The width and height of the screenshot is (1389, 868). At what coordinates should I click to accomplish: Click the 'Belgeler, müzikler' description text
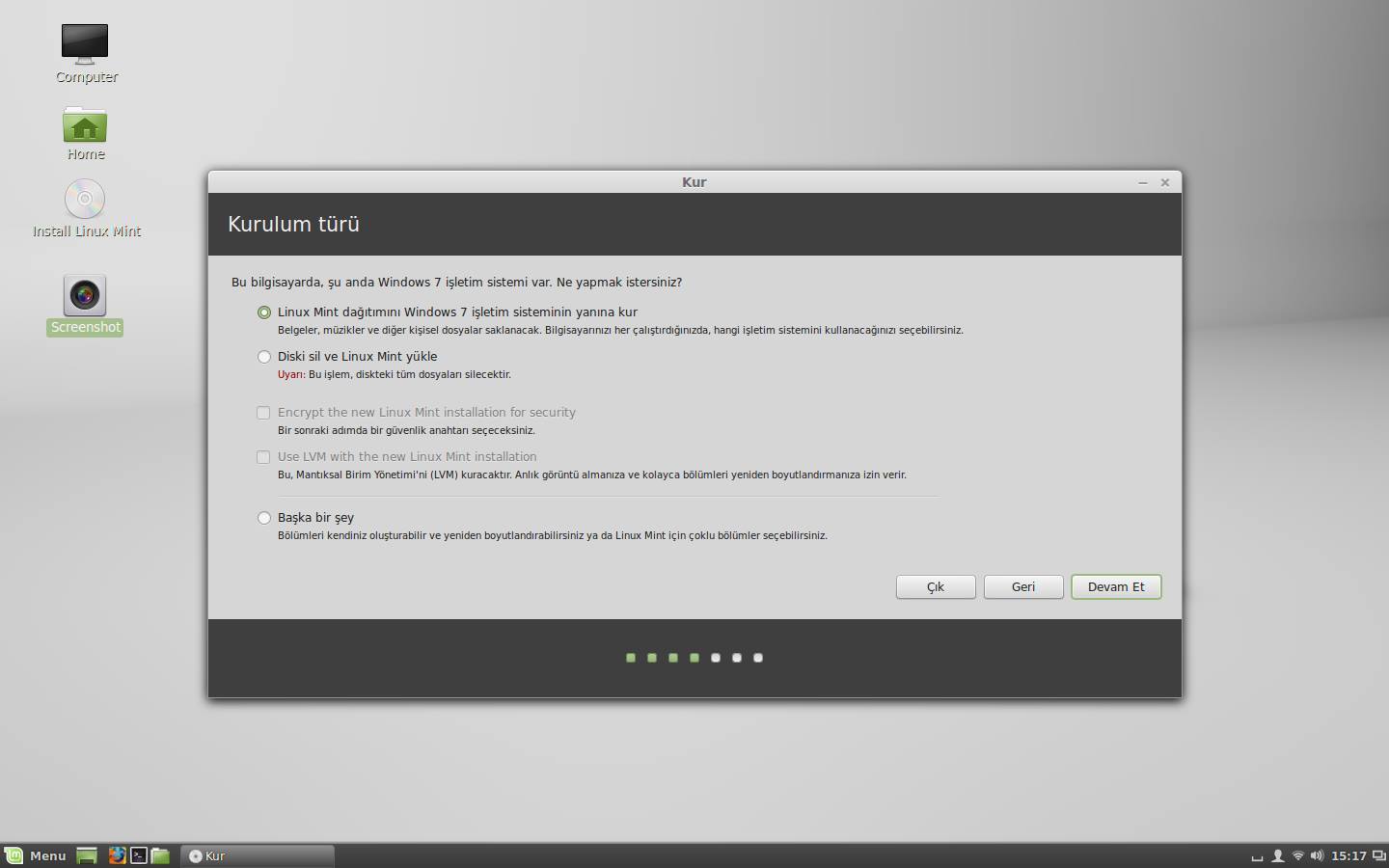pyautogui.click(x=620, y=330)
